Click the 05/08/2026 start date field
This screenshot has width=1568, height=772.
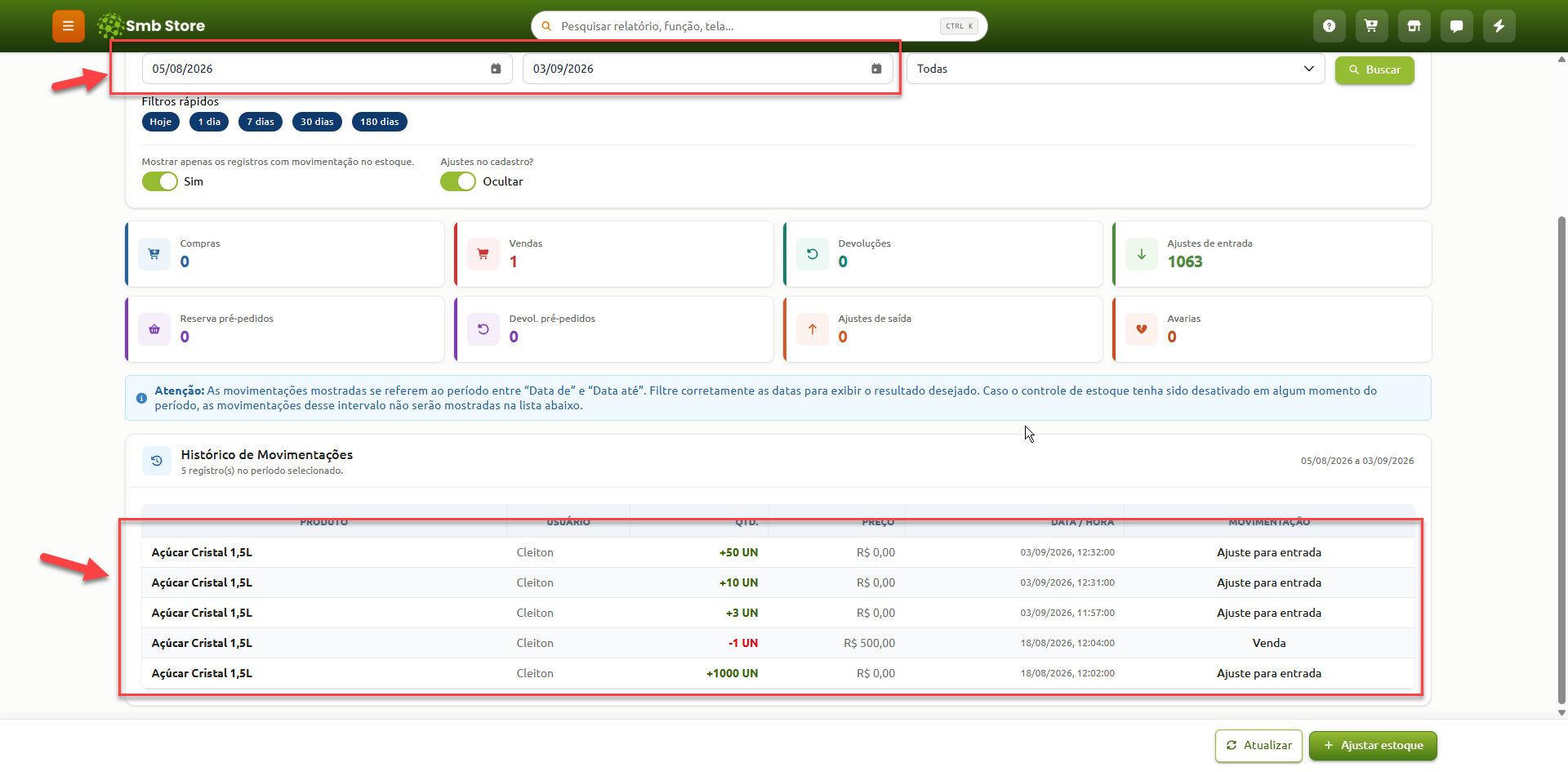click(327, 69)
